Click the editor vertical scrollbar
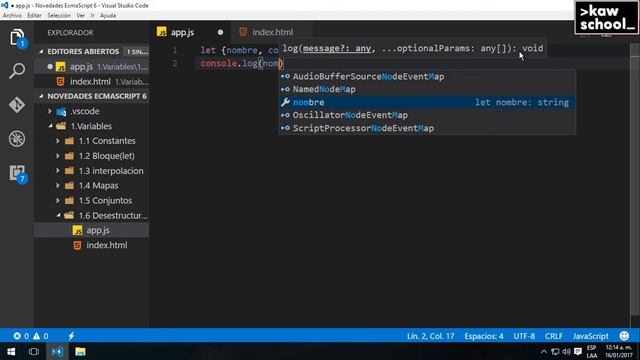 (635, 180)
